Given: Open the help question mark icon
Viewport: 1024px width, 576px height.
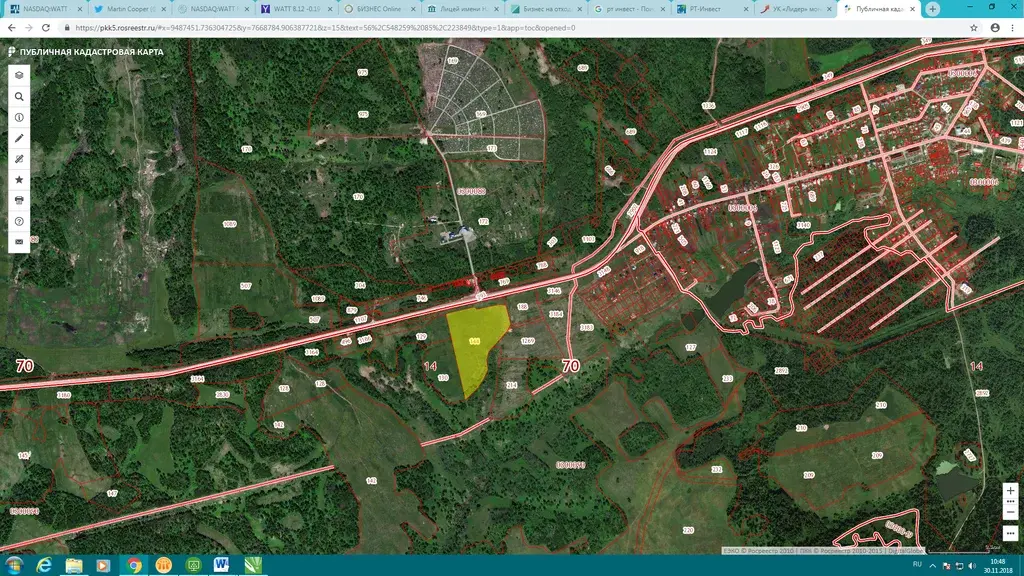Looking at the screenshot, I should (x=19, y=221).
